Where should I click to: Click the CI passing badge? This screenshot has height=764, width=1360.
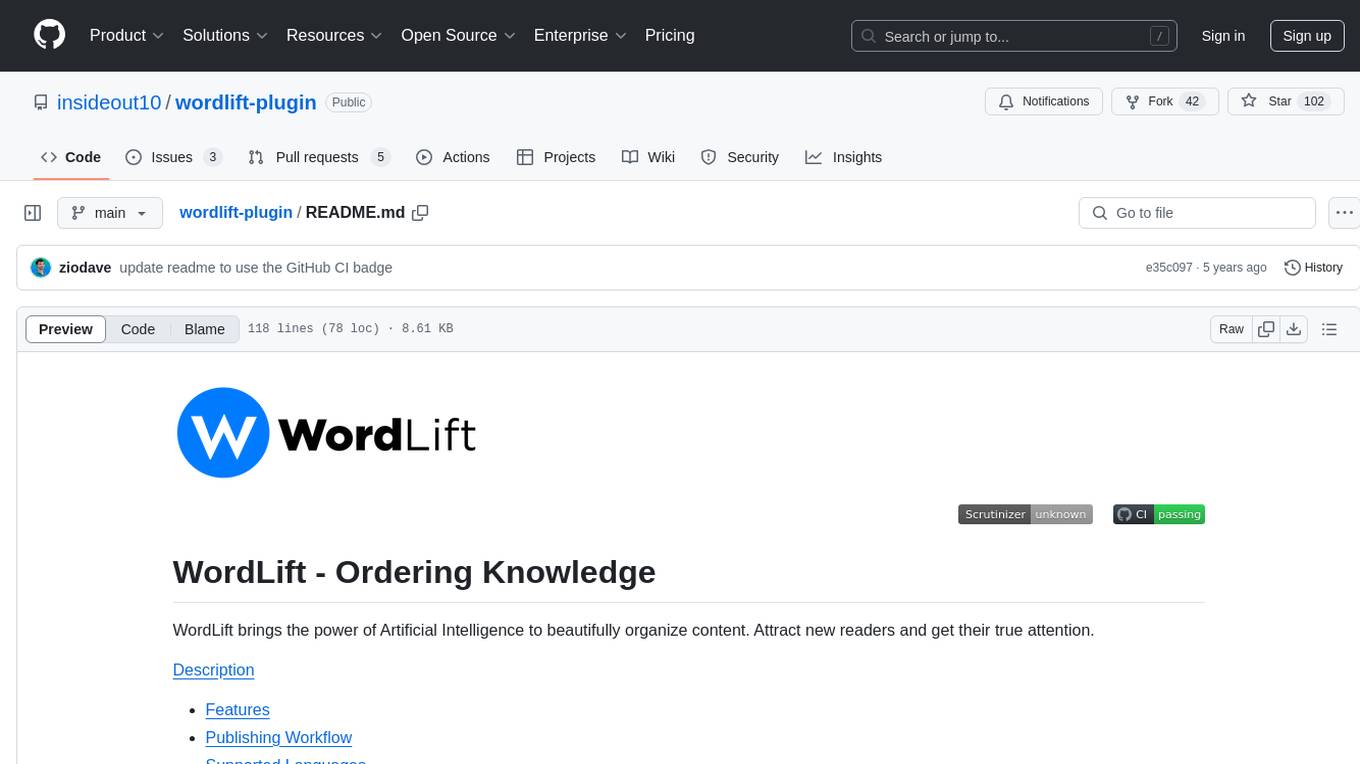point(1158,514)
